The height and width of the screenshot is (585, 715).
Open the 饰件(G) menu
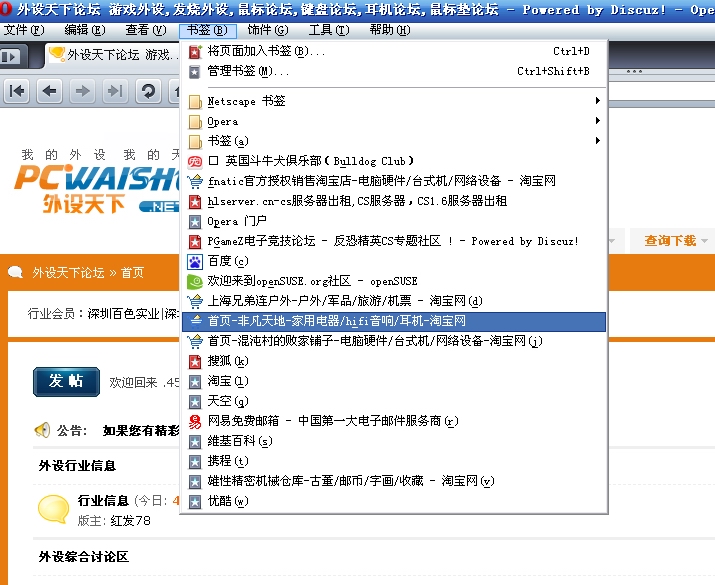(268, 30)
